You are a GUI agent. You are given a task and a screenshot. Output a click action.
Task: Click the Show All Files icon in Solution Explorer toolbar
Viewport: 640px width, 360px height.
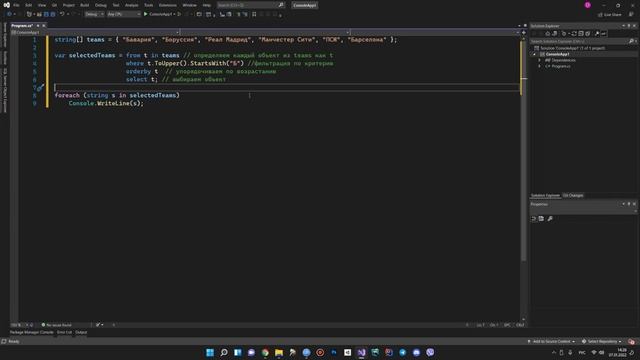[588, 33]
